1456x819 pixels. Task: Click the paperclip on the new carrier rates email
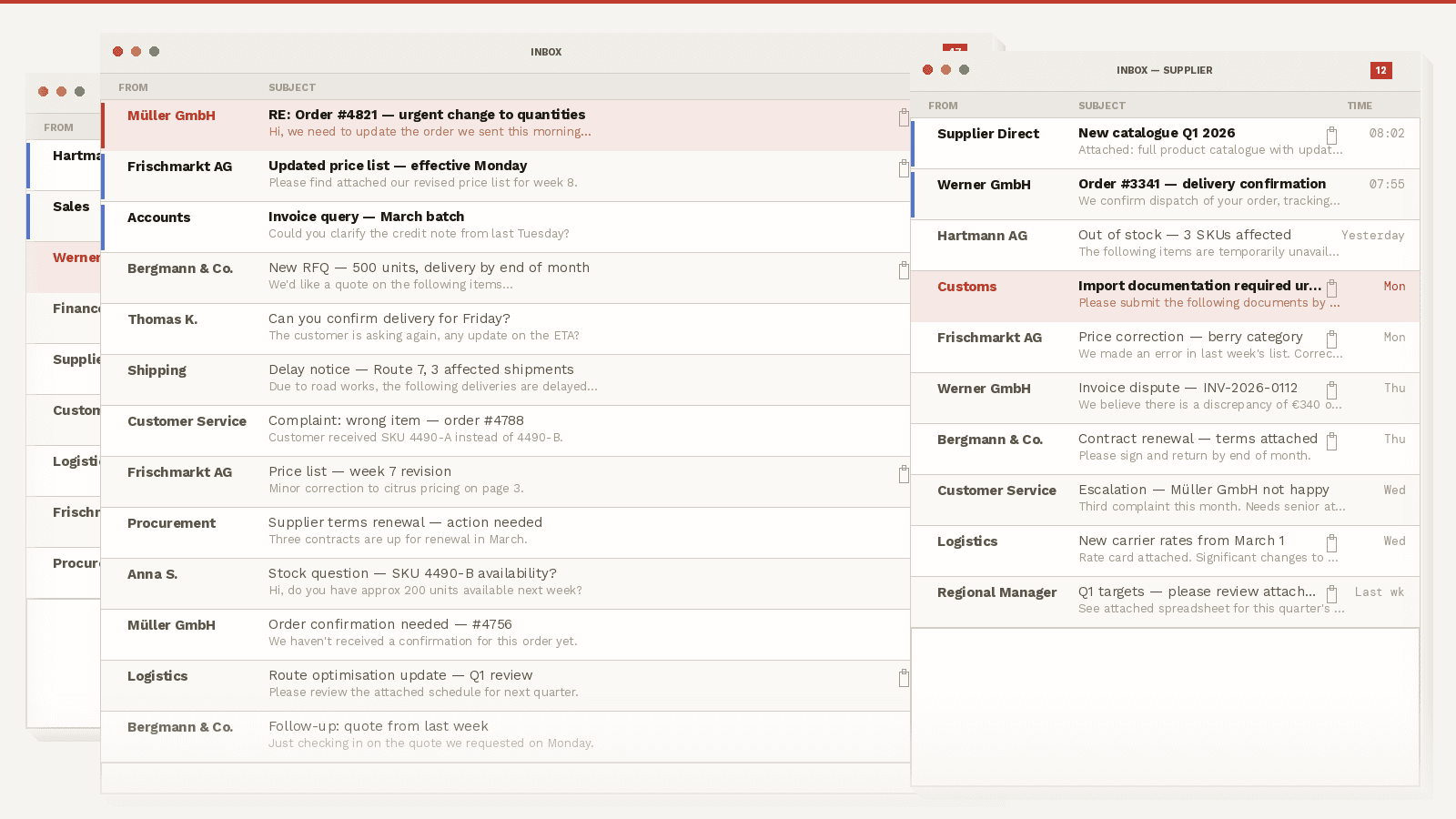click(x=1332, y=542)
